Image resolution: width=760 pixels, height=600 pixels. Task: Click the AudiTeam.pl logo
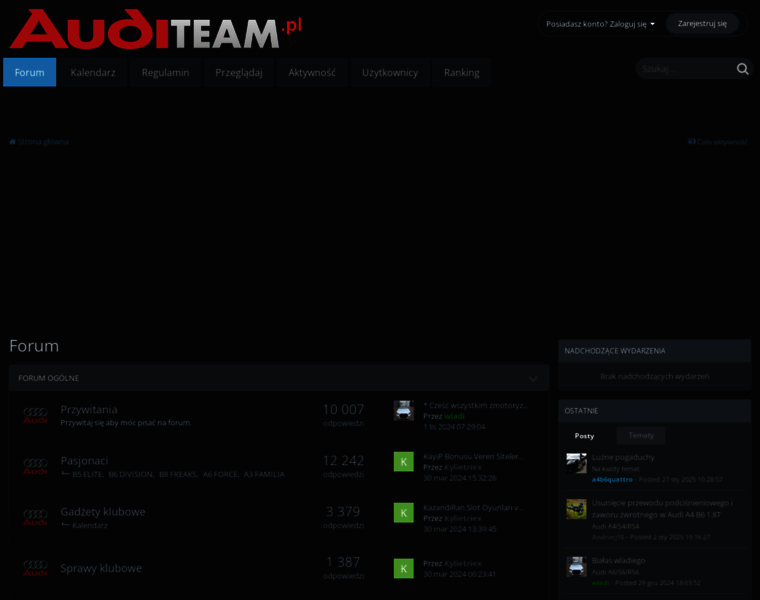[x=156, y=29]
